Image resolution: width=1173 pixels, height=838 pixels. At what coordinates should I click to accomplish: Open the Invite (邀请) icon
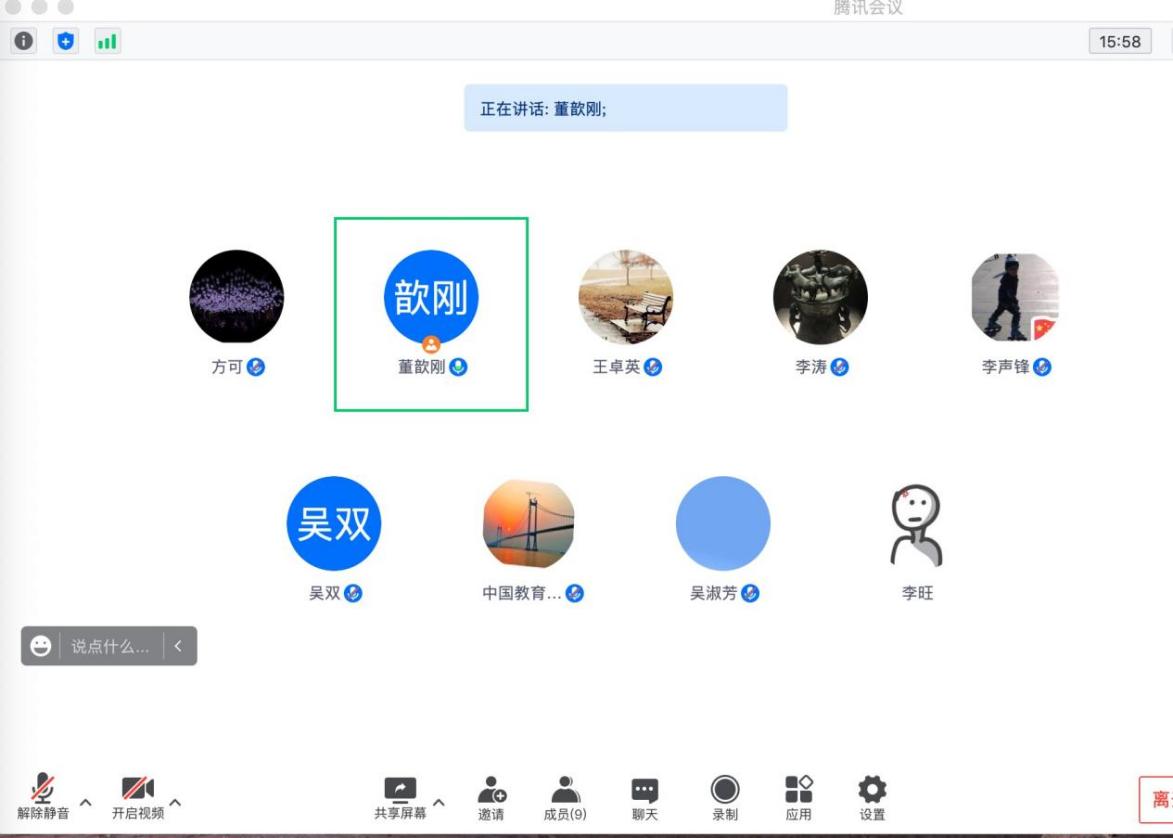491,797
